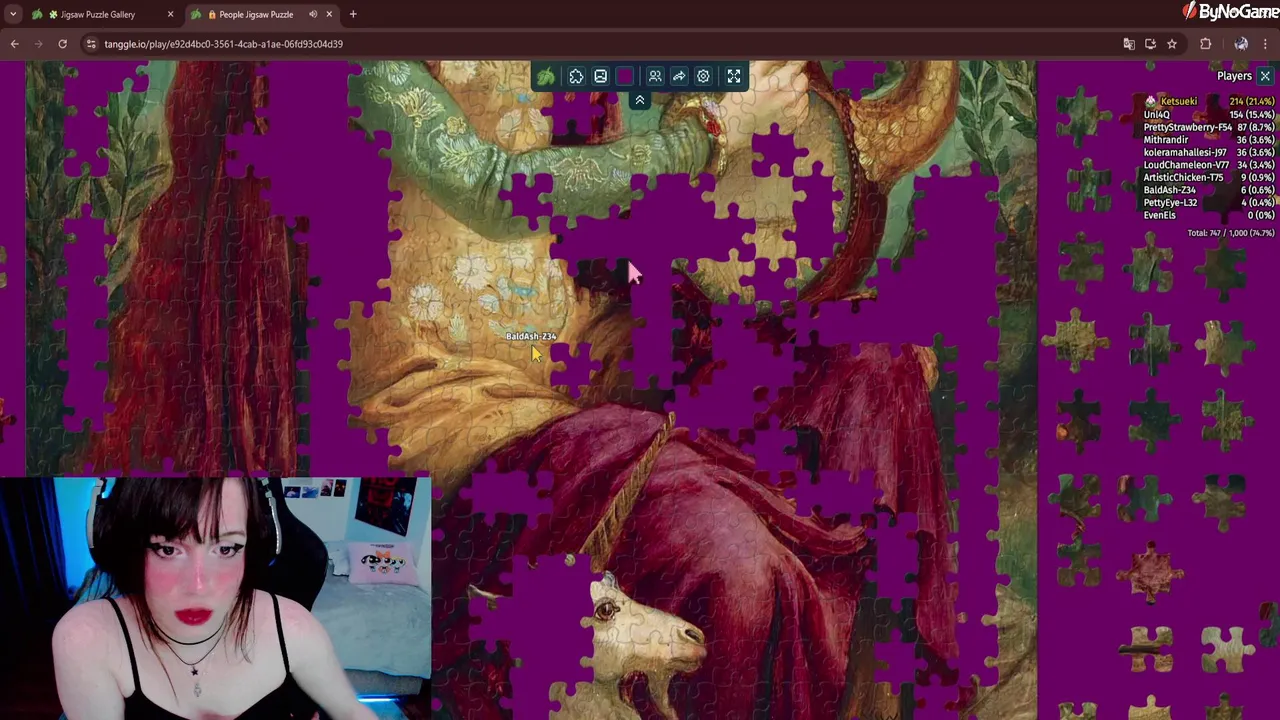This screenshot has width=1280, height=720.
Task: Click the share arrow icon
Action: 679,76
